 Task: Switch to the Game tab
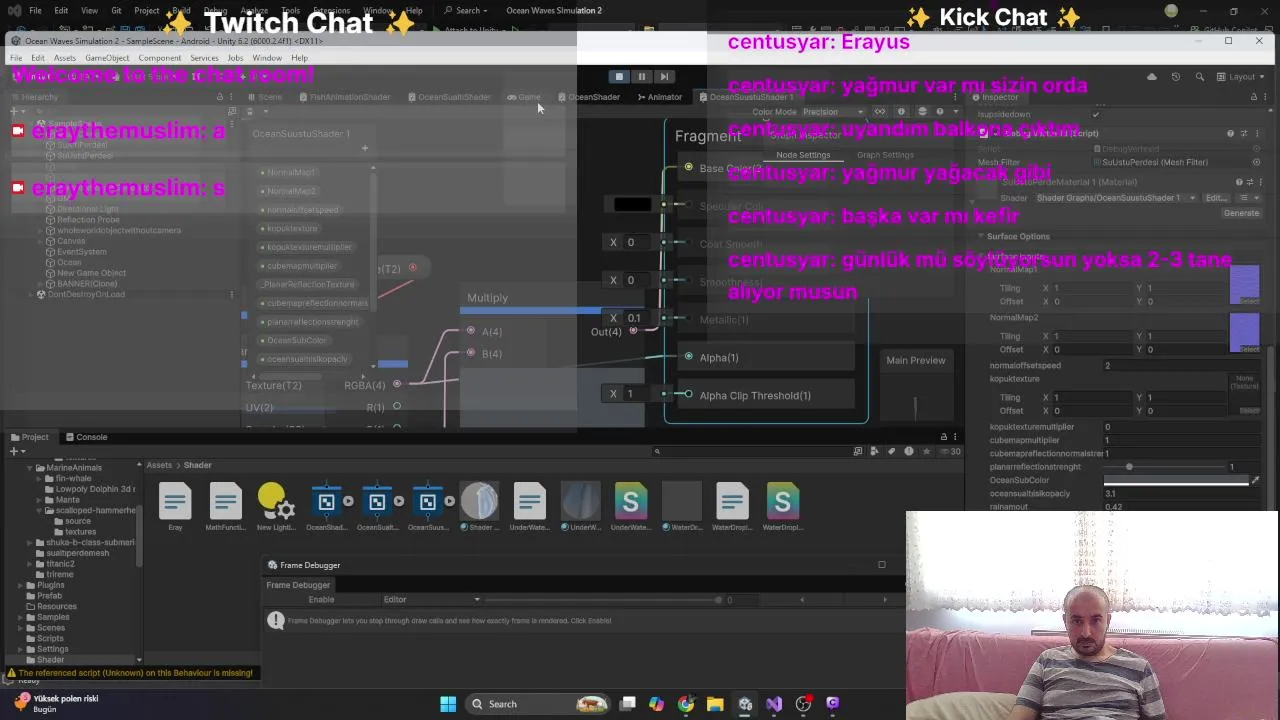[x=525, y=97]
